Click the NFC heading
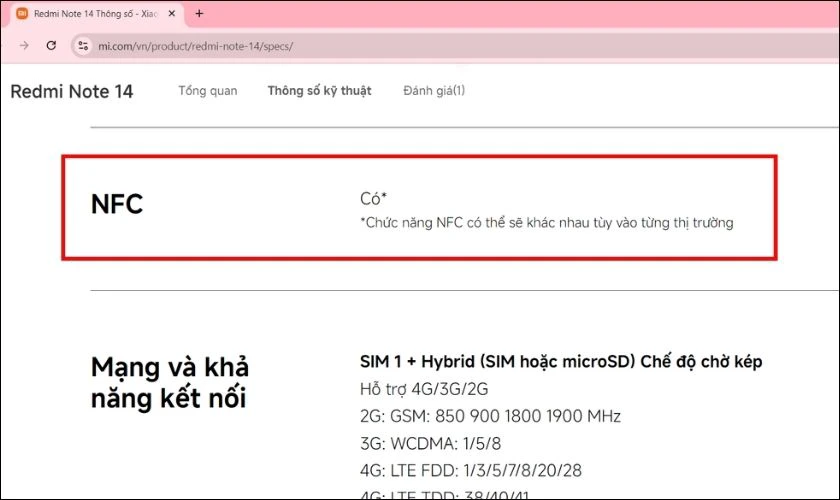840x500 pixels. 117,204
